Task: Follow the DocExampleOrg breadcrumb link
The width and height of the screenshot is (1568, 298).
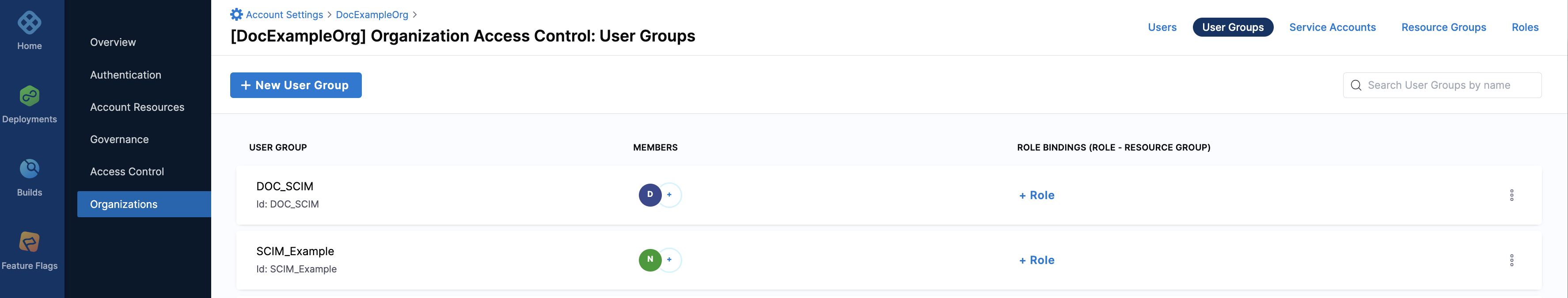Action: (x=372, y=15)
